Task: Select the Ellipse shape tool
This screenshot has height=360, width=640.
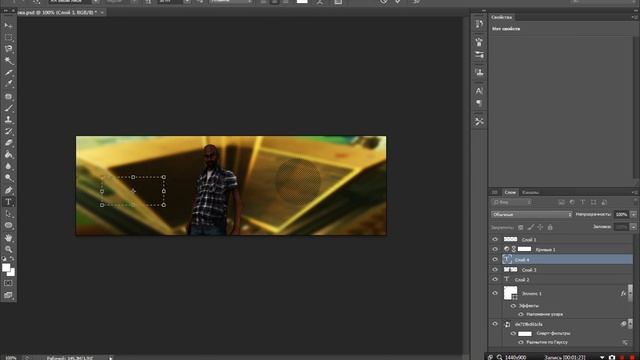Action: [x=8, y=225]
